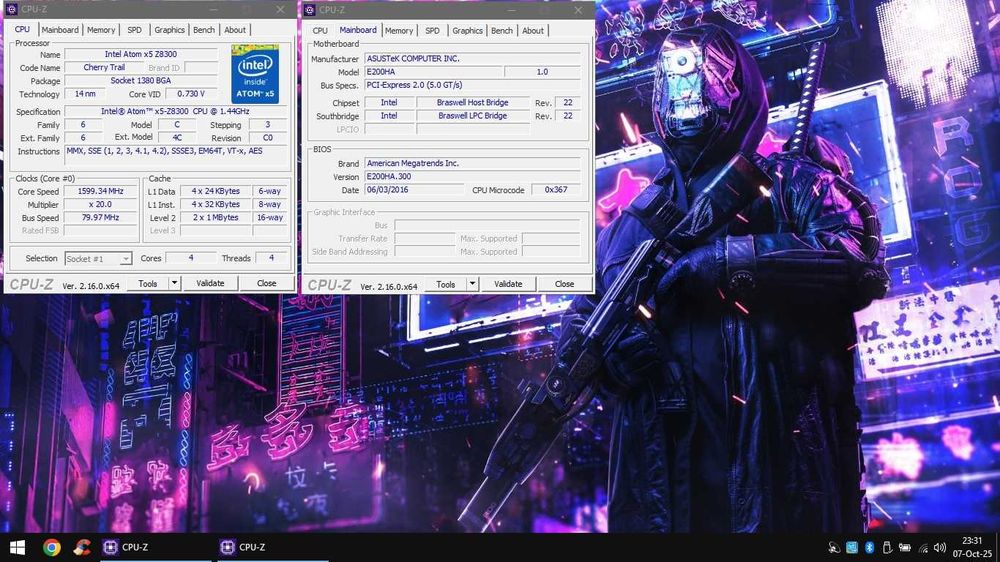
Task: Open SPD tab in the left CPU-Z window
Action: coord(135,30)
